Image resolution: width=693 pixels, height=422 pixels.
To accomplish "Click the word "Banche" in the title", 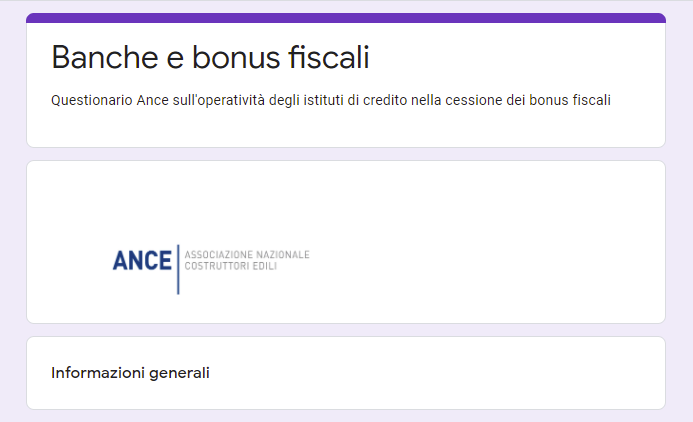I will tap(105, 57).
